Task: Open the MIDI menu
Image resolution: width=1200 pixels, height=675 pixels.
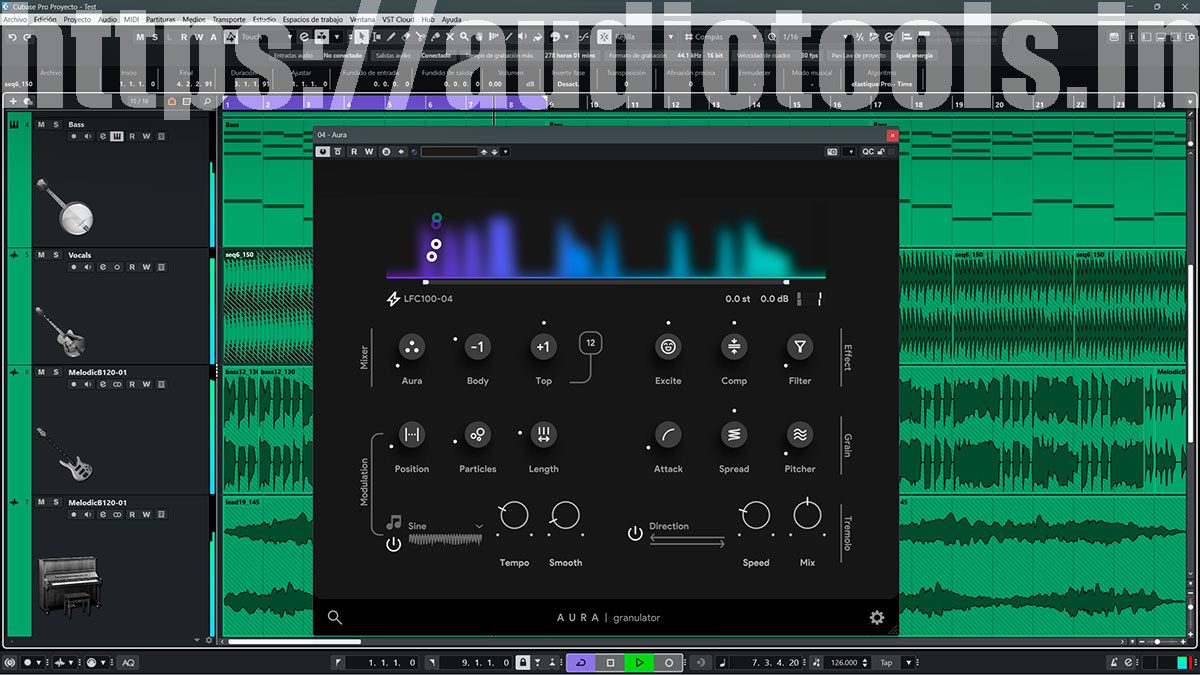Action: 131,19
